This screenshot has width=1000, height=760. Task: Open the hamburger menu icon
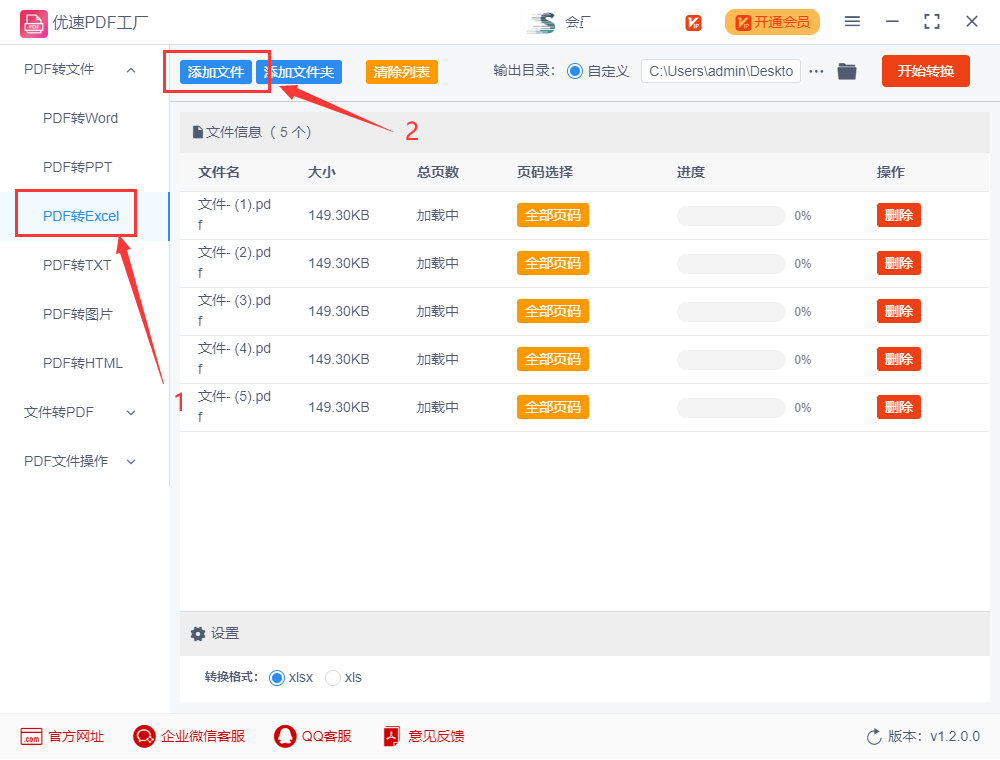coord(852,22)
